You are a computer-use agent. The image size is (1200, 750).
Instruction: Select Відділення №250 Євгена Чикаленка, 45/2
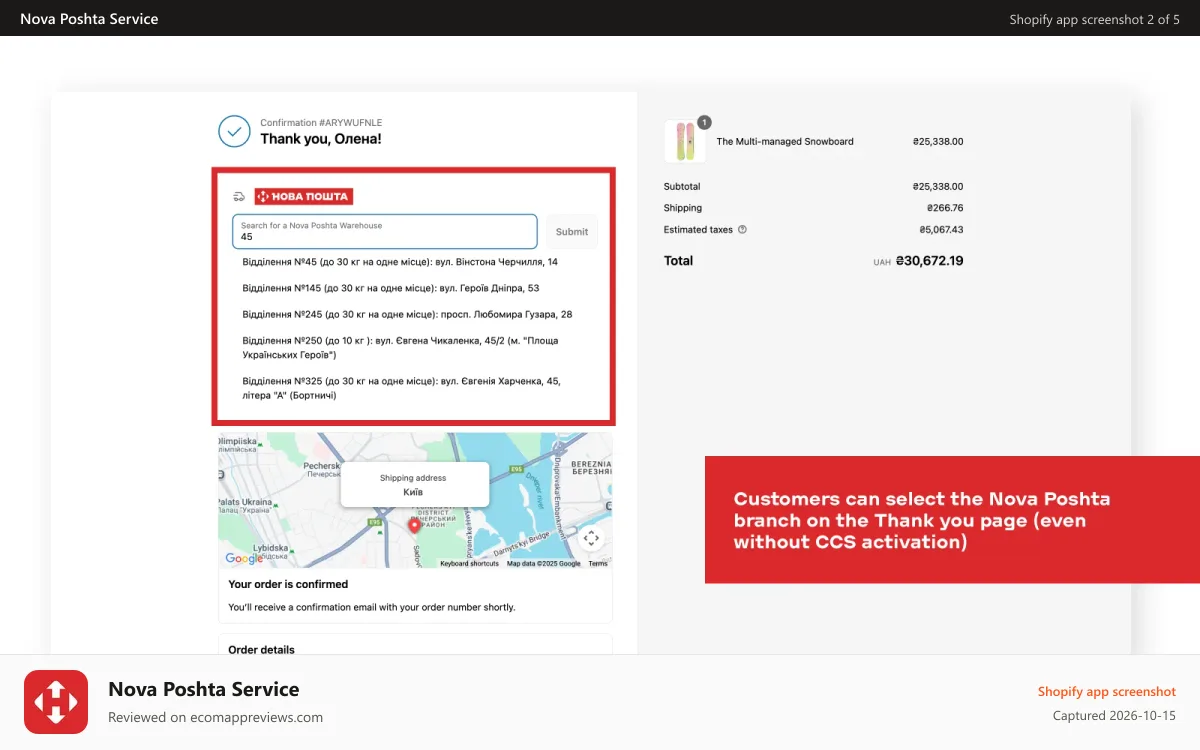point(400,347)
